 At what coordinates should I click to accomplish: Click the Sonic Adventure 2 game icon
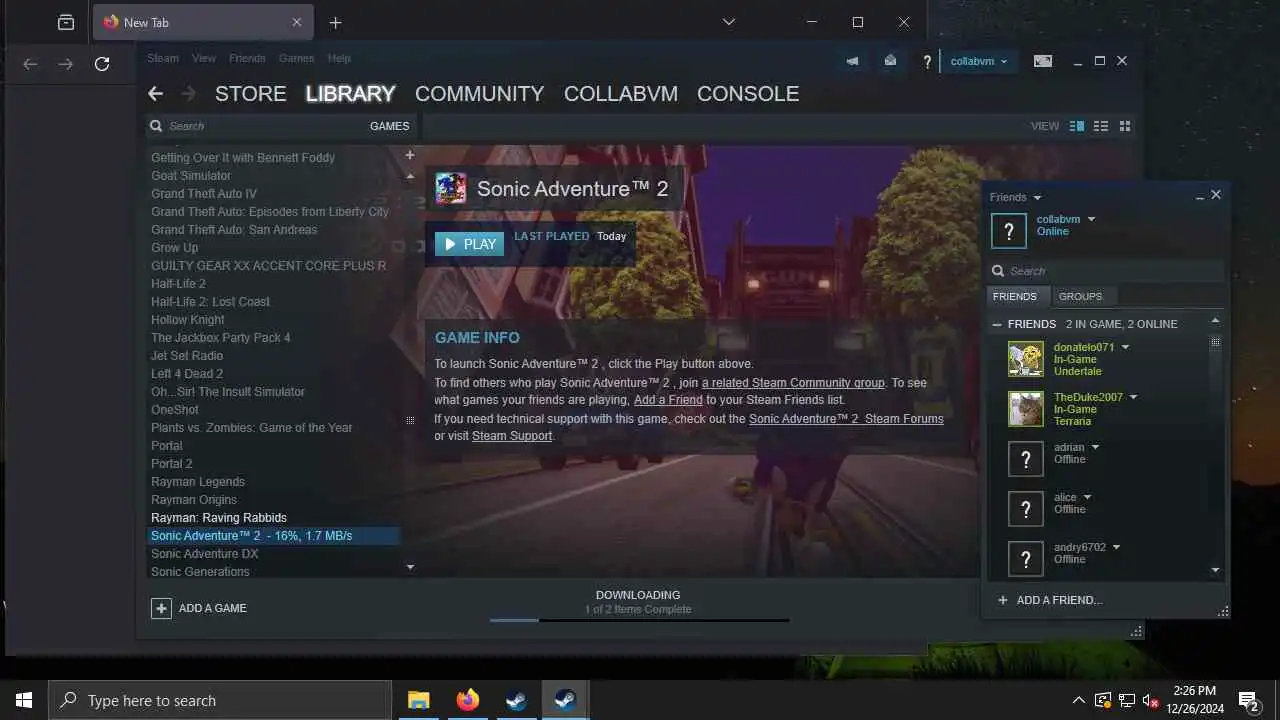click(x=451, y=188)
